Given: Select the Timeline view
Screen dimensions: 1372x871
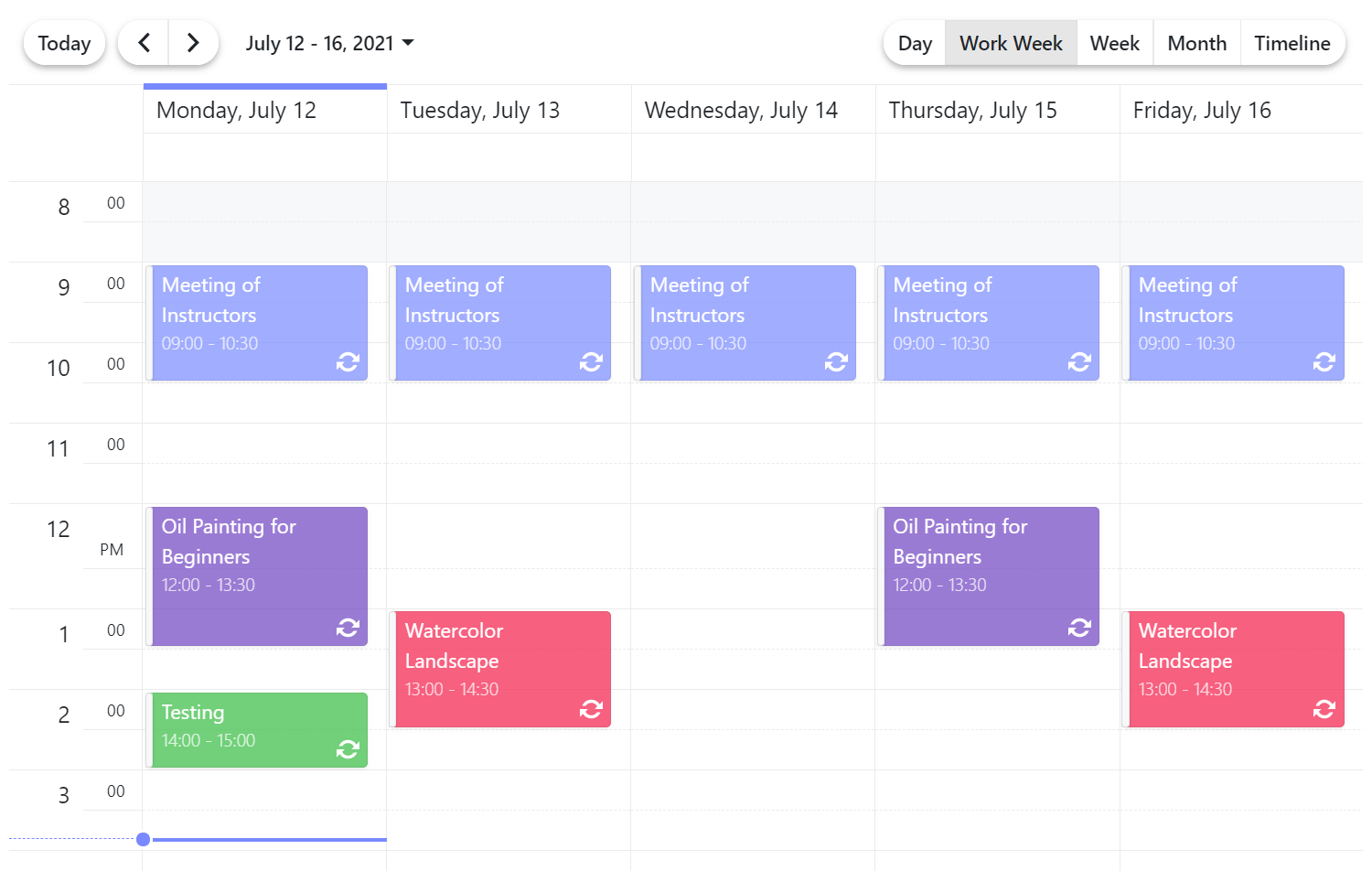Looking at the screenshot, I should pos(1292,43).
